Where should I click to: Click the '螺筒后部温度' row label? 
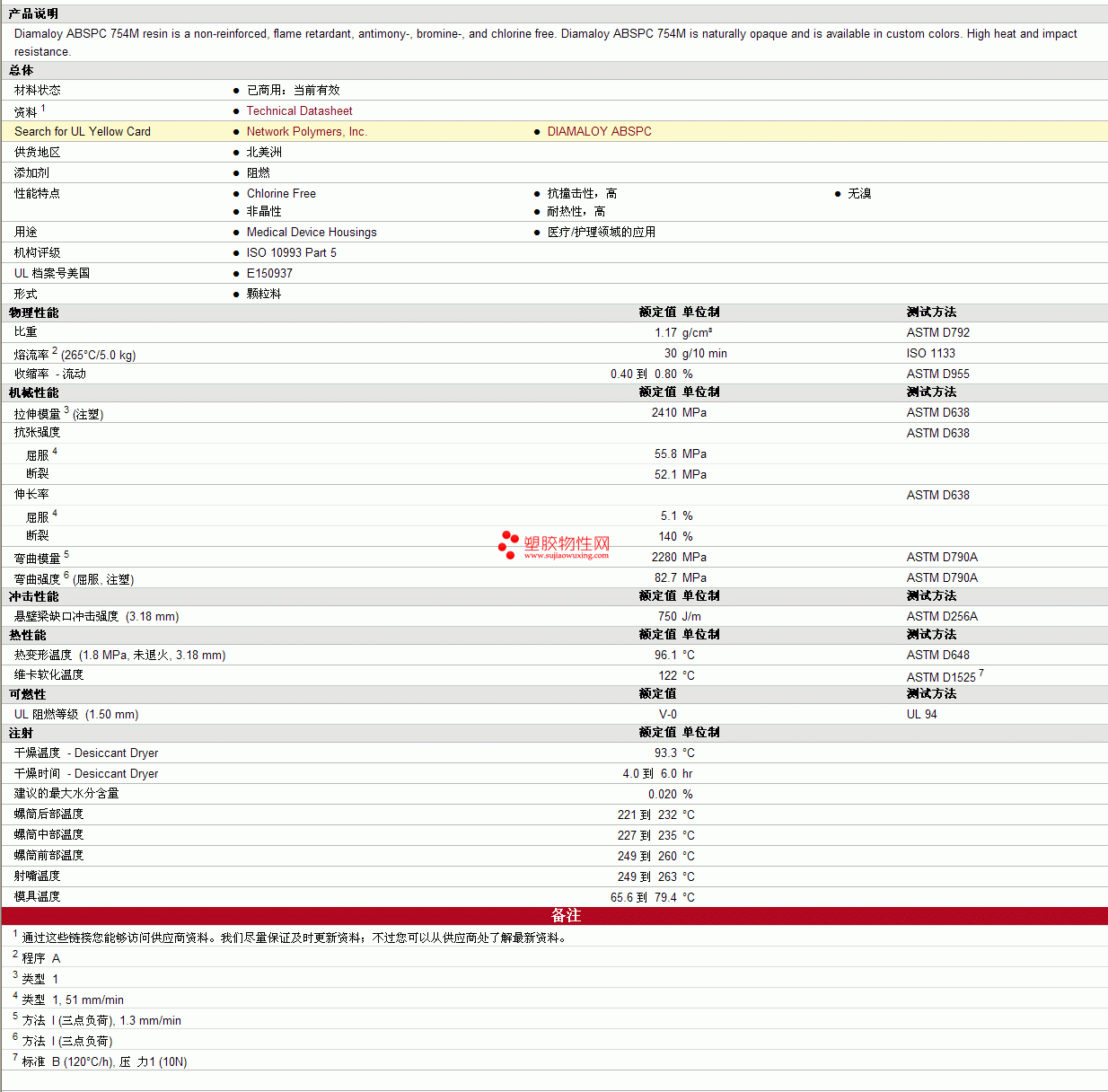(x=48, y=814)
